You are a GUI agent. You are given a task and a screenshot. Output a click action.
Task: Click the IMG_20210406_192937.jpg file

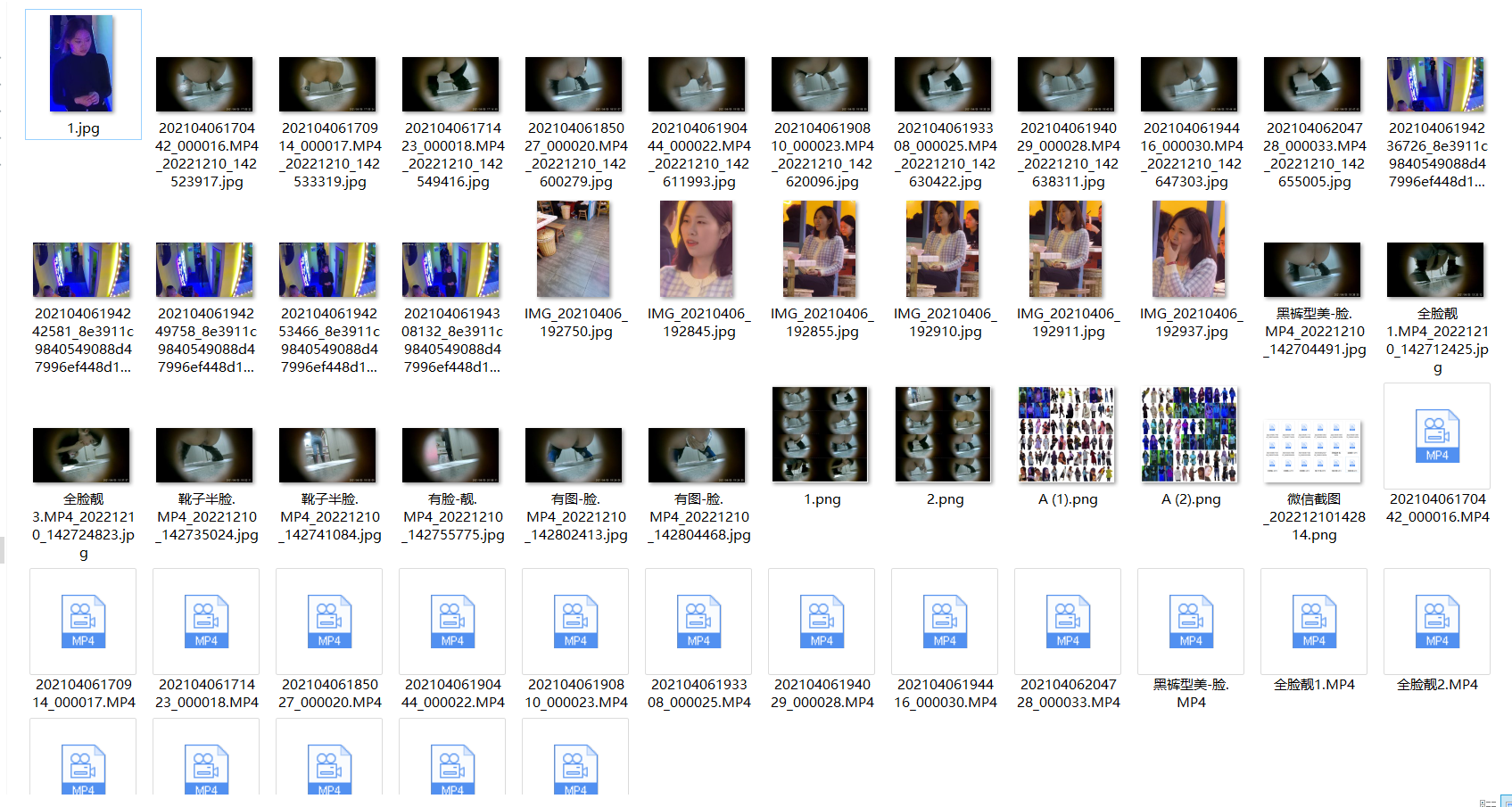tap(1190, 250)
